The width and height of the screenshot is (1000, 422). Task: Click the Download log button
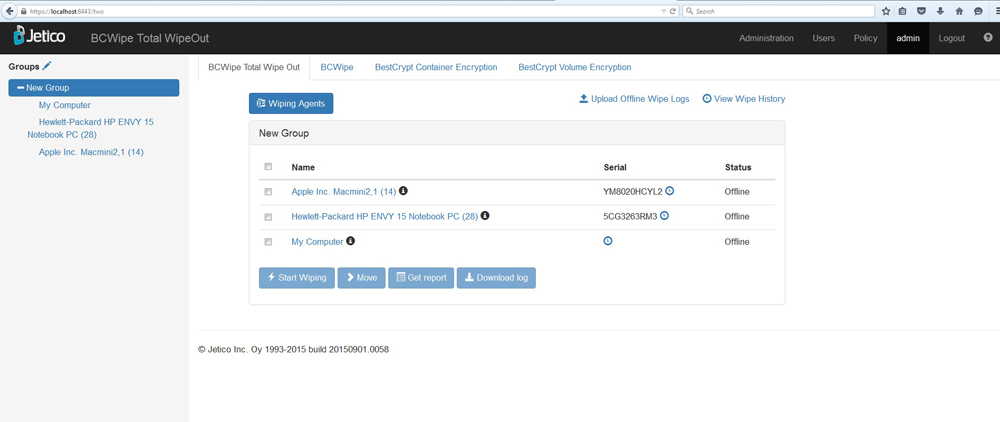[496, 278]
